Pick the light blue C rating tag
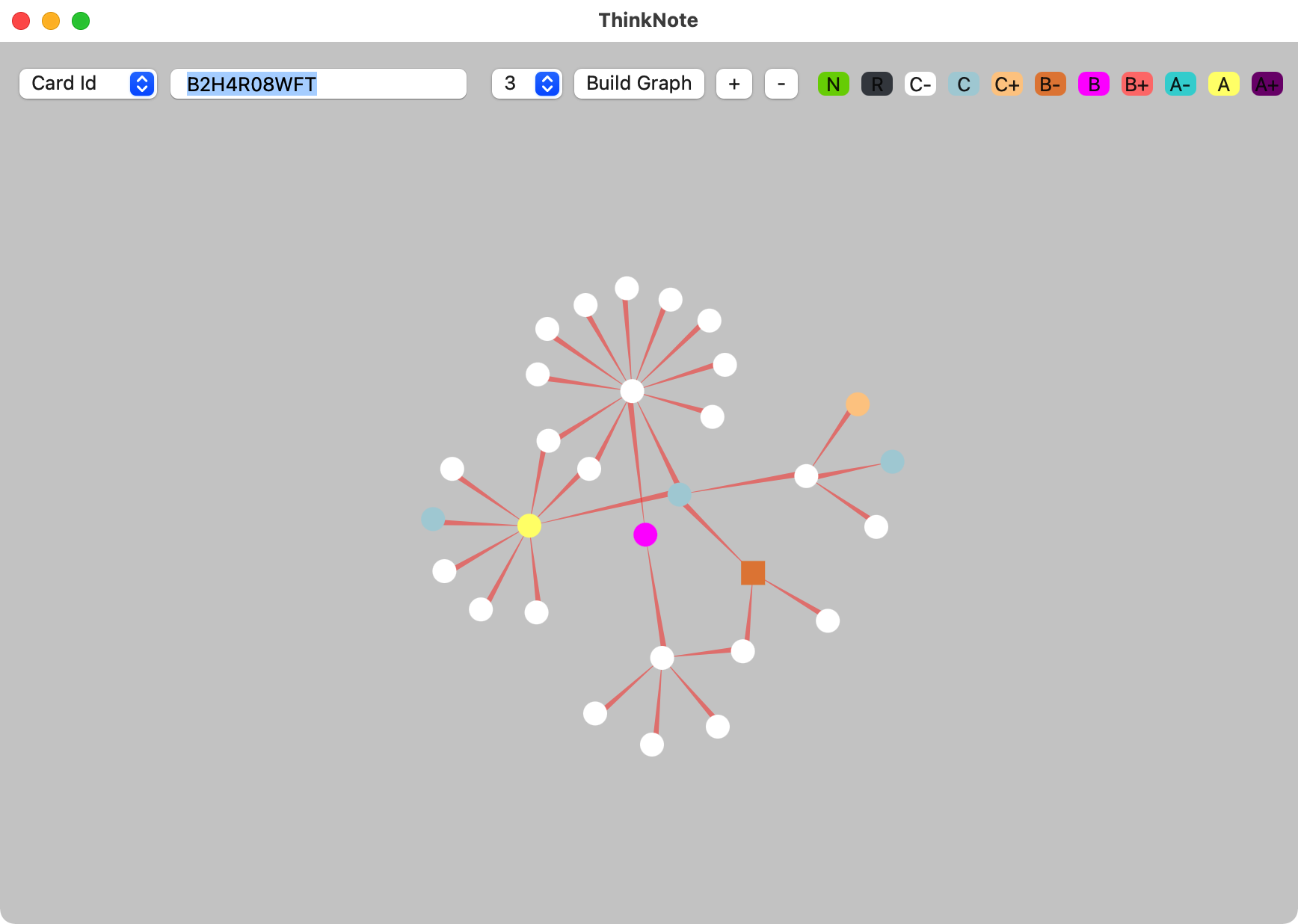Image resolution: width=1298 pixels, height=924 pixels. (x=963, y=84)
